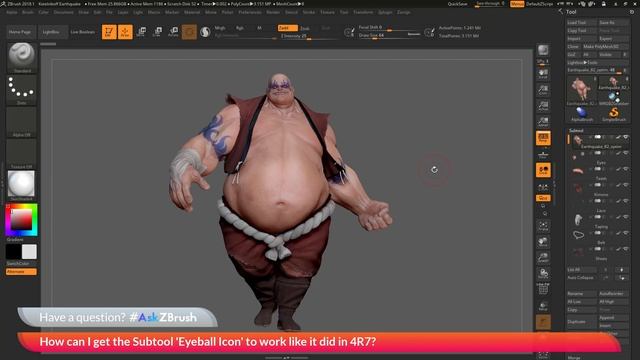Activate the Edit mode button
The width and height of the screenshot is (640, 360).
pyautogui.click(x=109, y=32)
